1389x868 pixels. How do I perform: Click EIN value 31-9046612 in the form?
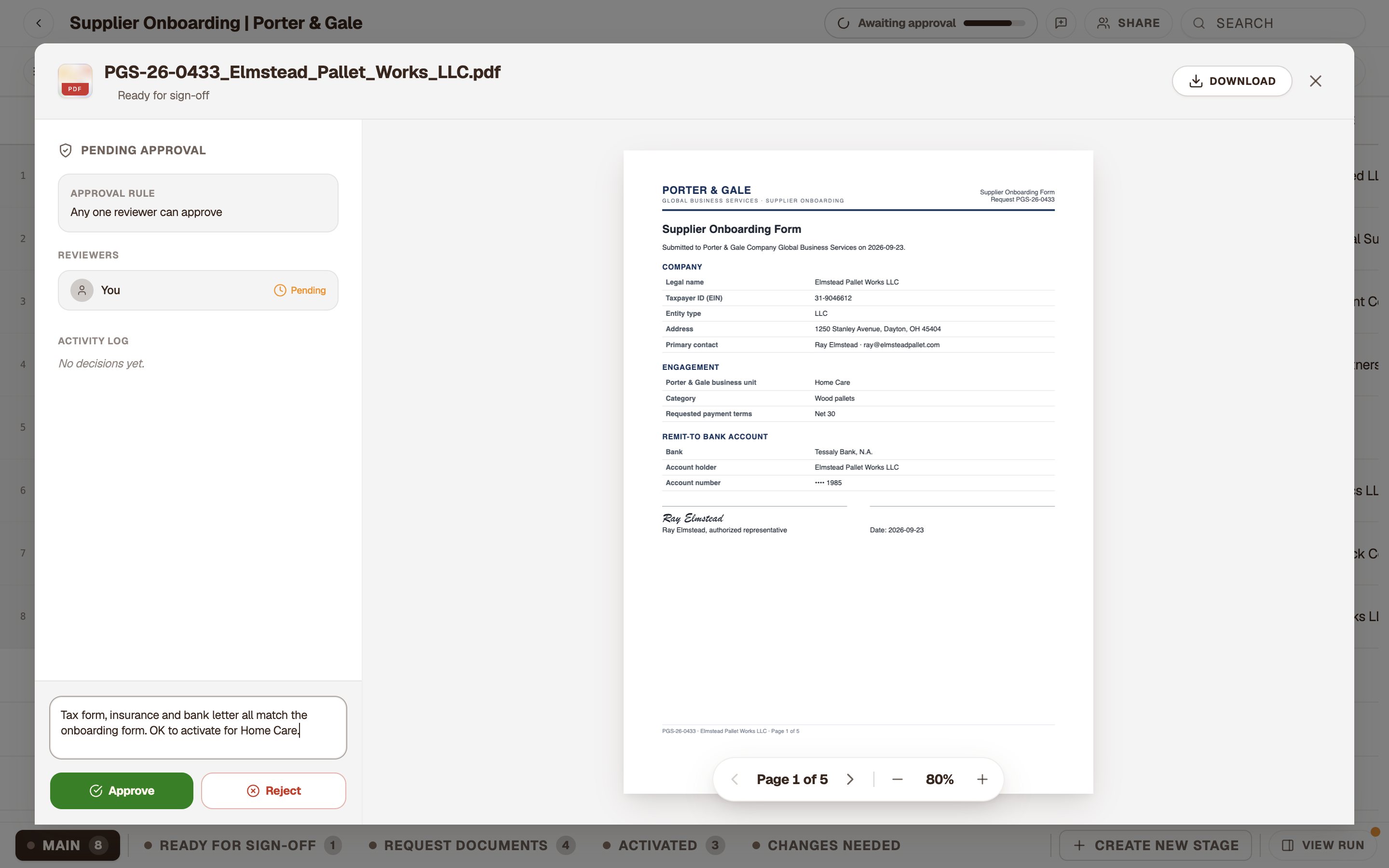click(x=833, y=298)
